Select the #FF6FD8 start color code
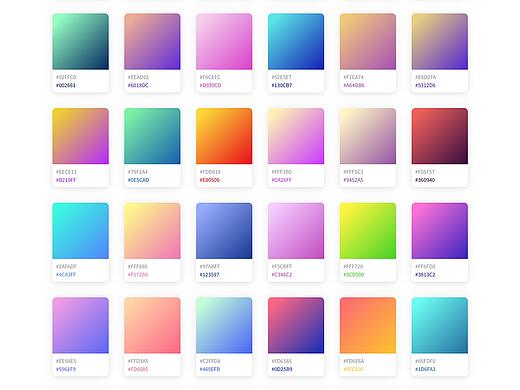Viewport: 520px width, 390px height. coord(425,267)
